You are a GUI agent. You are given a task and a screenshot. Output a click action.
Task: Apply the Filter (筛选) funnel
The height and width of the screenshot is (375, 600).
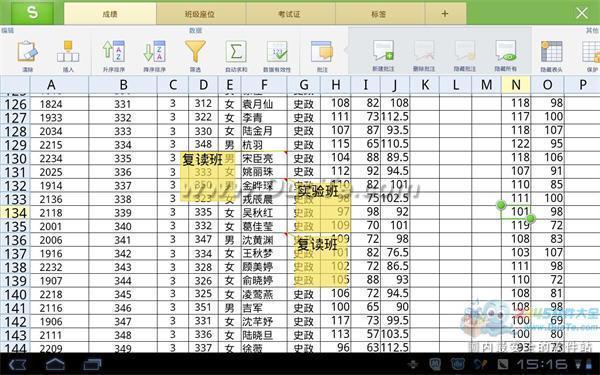195,56
